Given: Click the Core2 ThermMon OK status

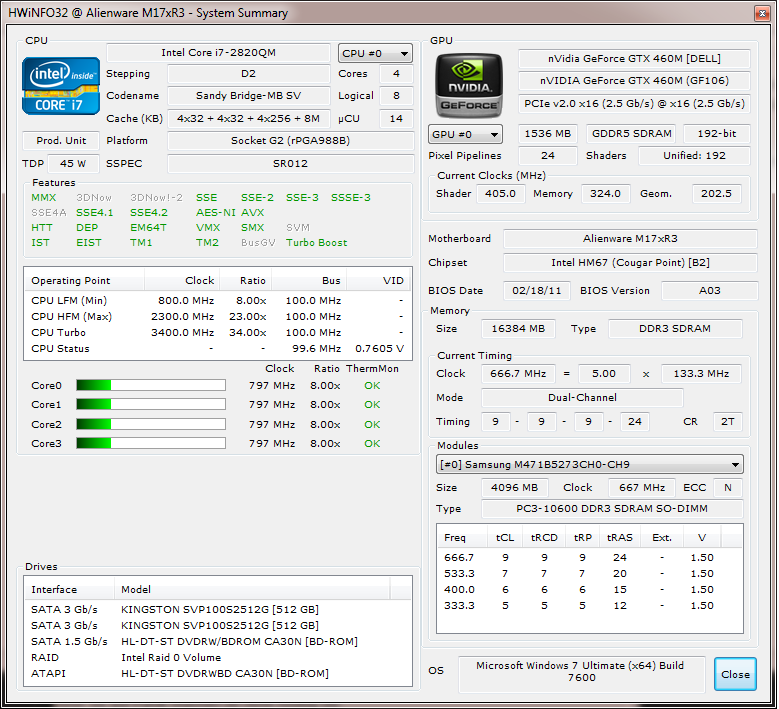Looking at the screenshot, I should click(x=372, y=424).
